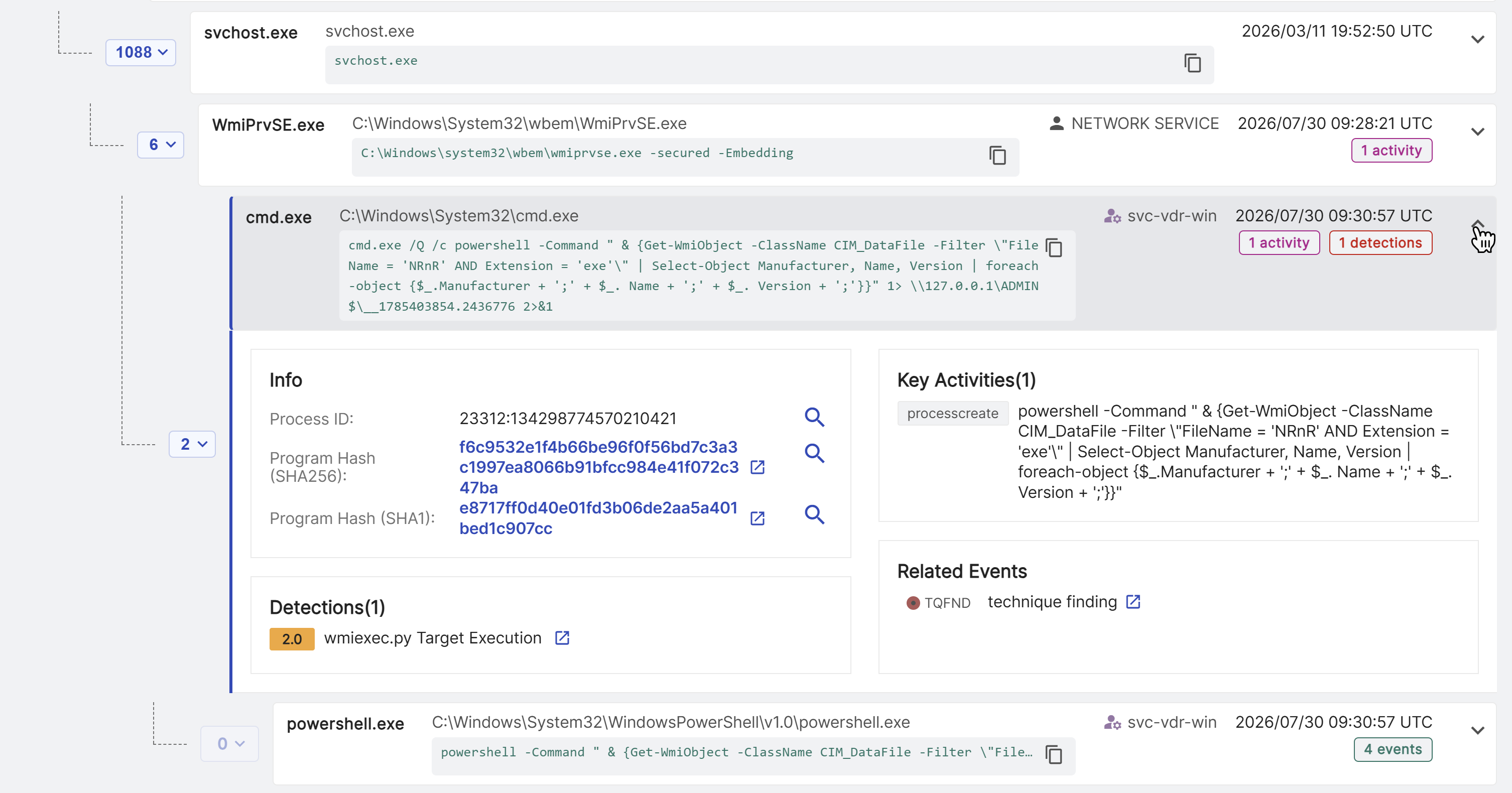This screenshot has width=1512, height=793.
Task: Select the powershell.exe process name
Action: click(345, 724)
